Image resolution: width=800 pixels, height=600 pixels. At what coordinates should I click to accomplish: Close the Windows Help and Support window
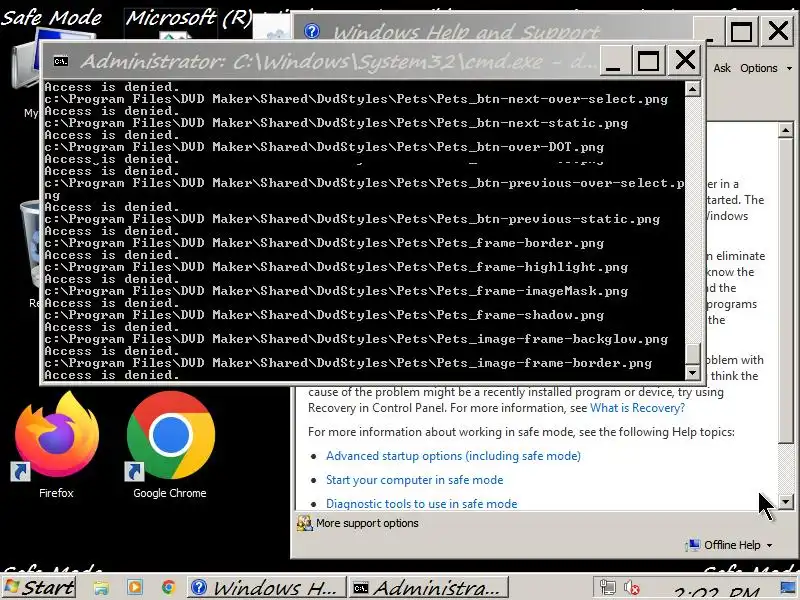coord(778,32)
